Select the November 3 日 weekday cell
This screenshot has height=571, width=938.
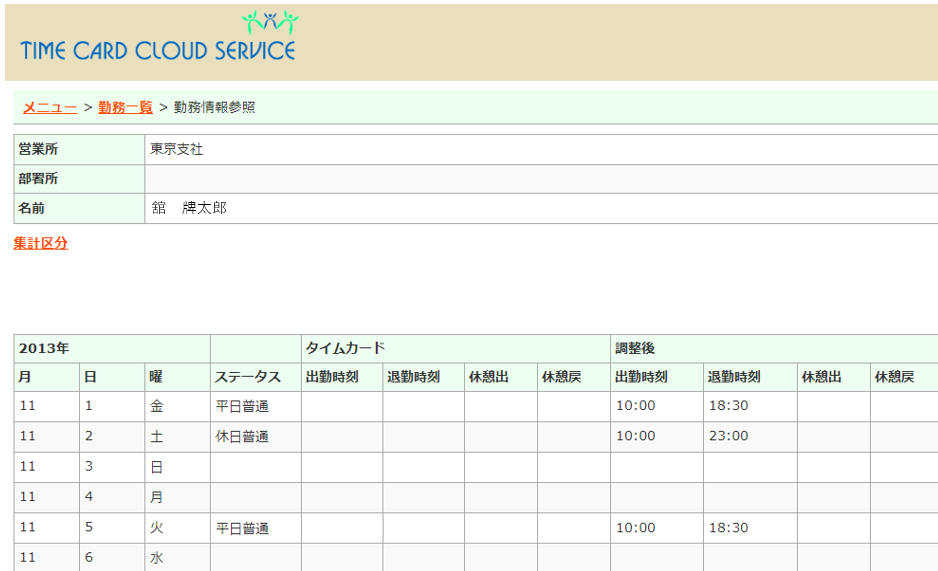pos(177,468)
